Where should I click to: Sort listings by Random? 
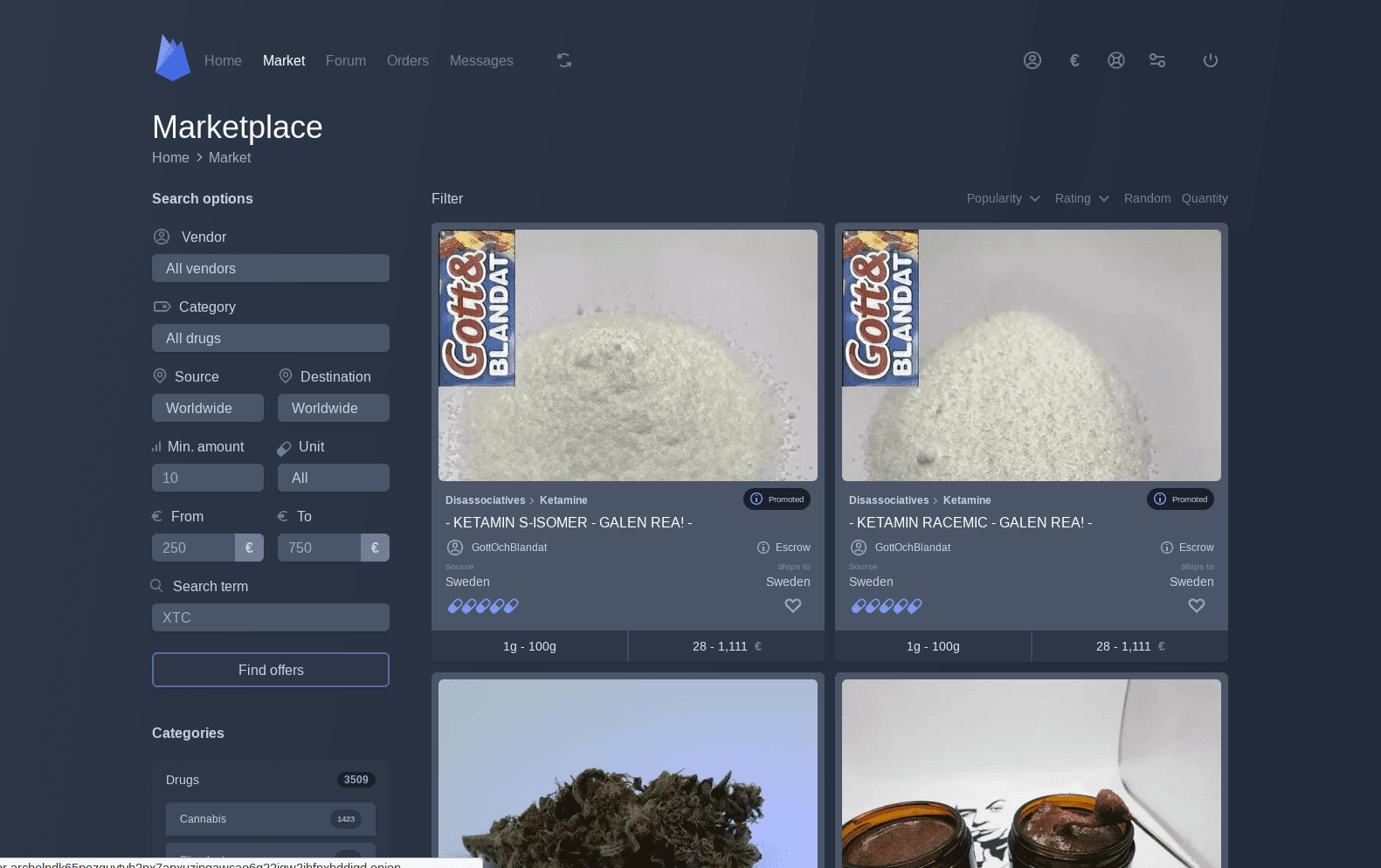point(1147,198)
